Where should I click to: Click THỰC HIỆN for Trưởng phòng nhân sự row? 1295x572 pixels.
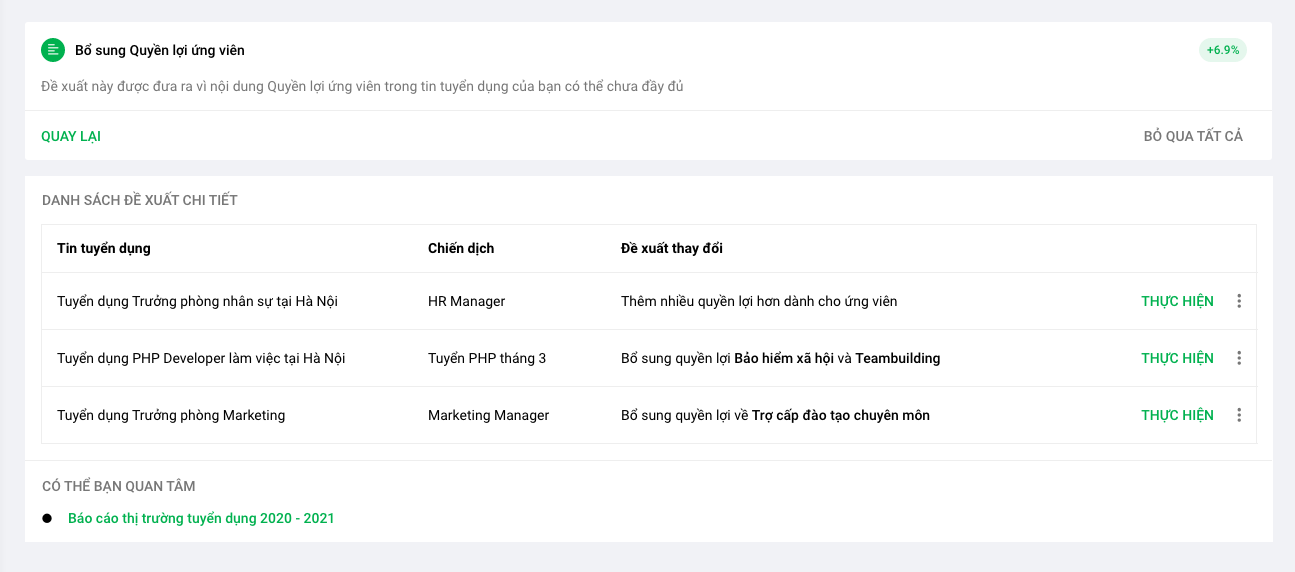tap(1178, 301)
